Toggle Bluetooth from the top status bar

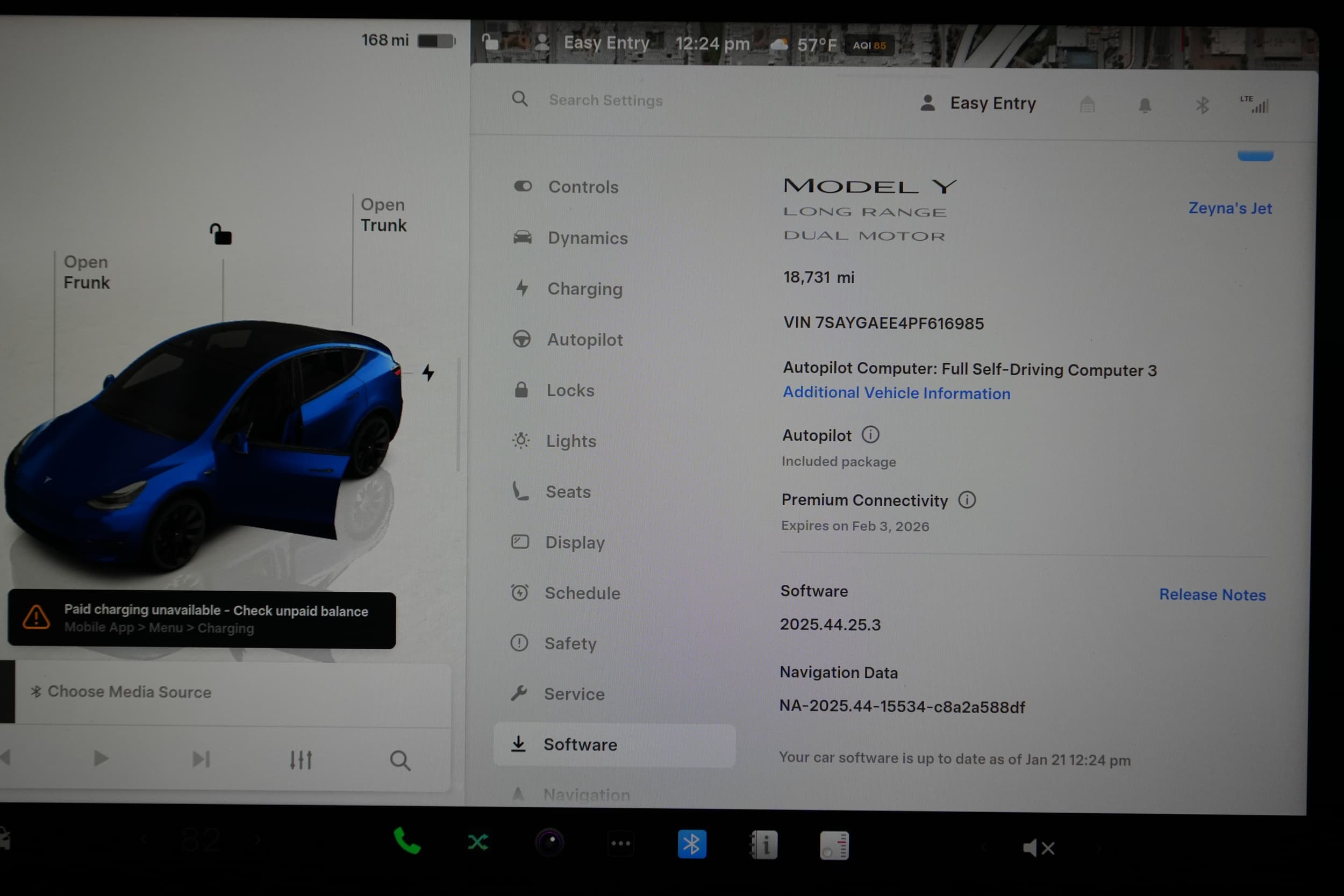point(1202,104)
